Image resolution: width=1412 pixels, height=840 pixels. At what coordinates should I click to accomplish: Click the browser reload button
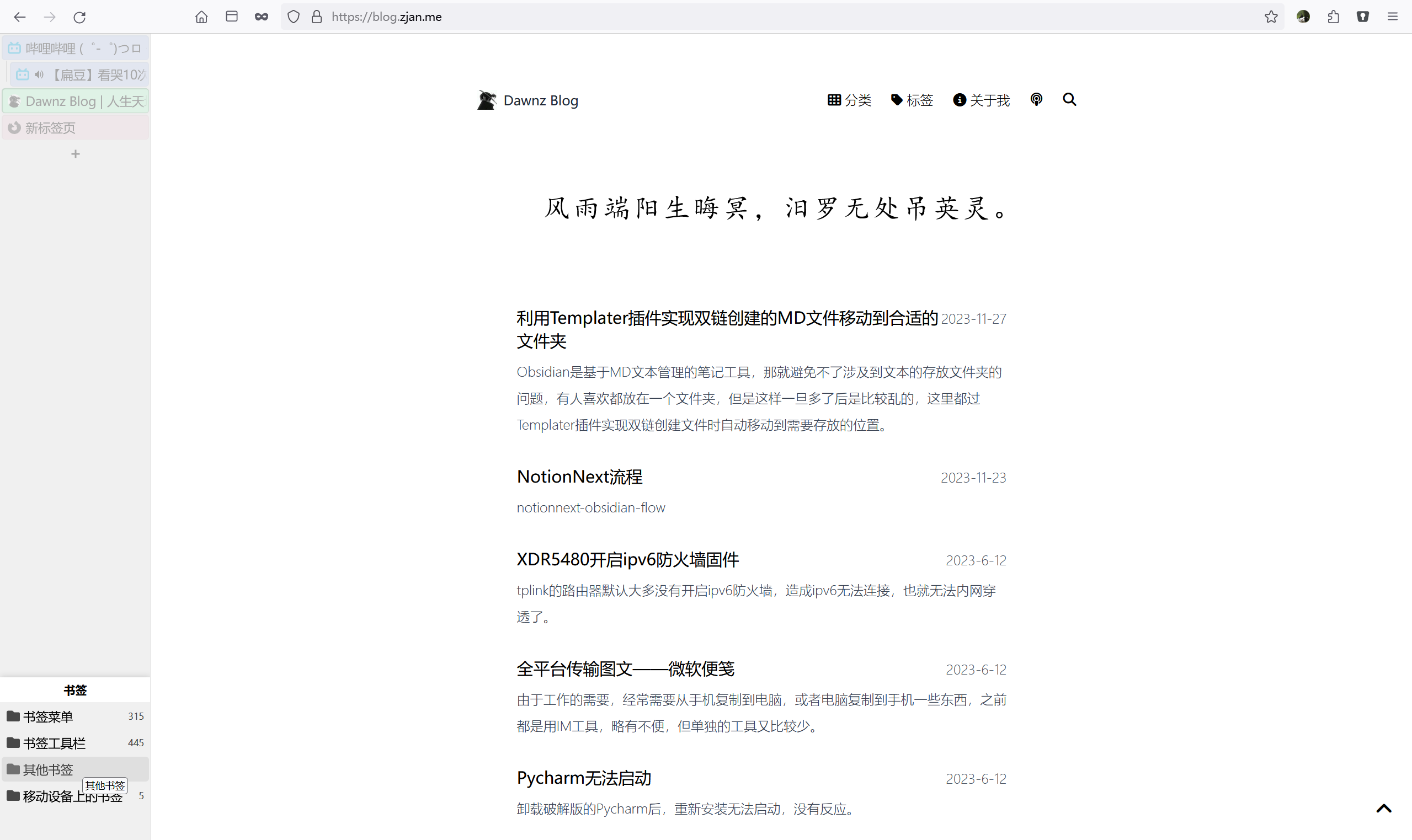[x=79, y=17]
